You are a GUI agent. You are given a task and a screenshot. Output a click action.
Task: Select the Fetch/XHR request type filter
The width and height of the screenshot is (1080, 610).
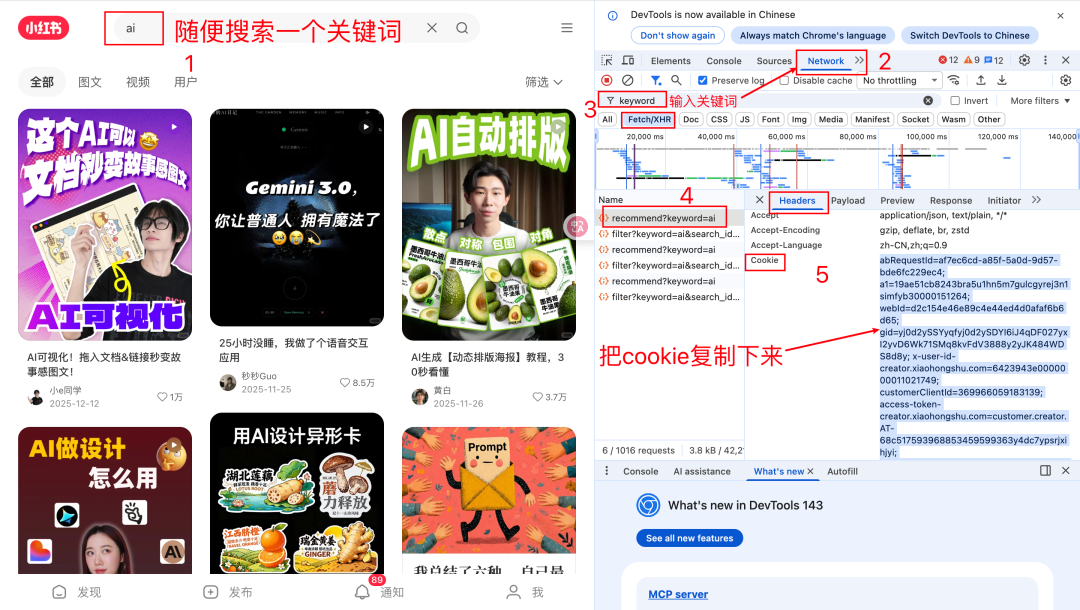pos(649,119)
